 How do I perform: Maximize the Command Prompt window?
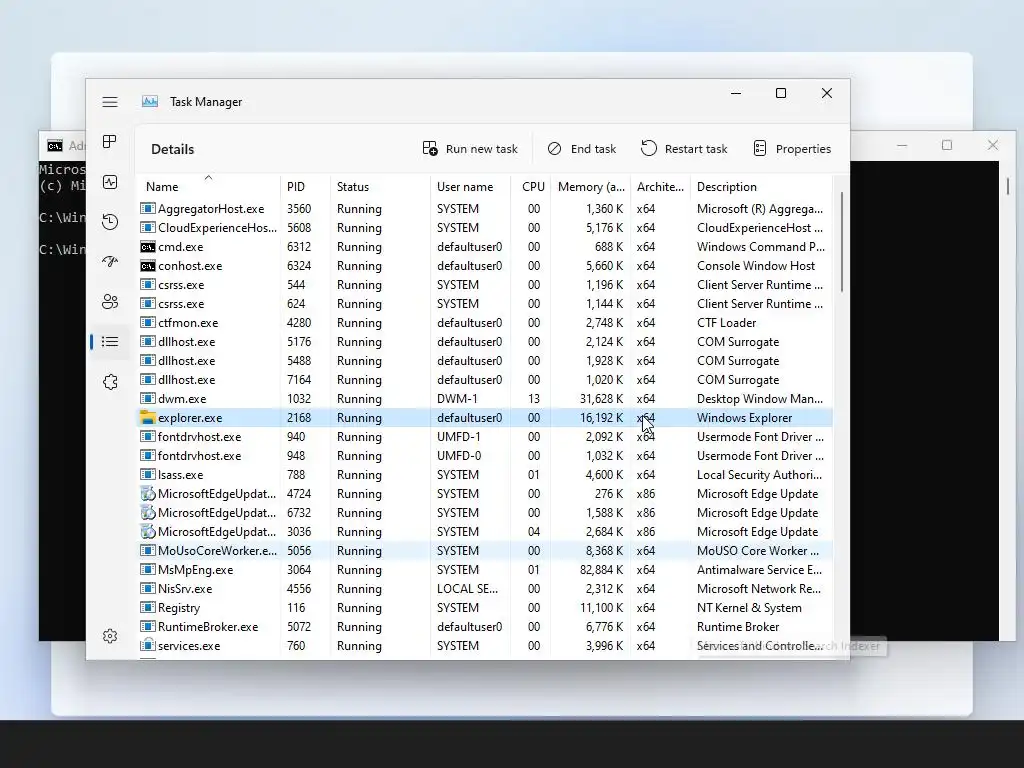947,145
